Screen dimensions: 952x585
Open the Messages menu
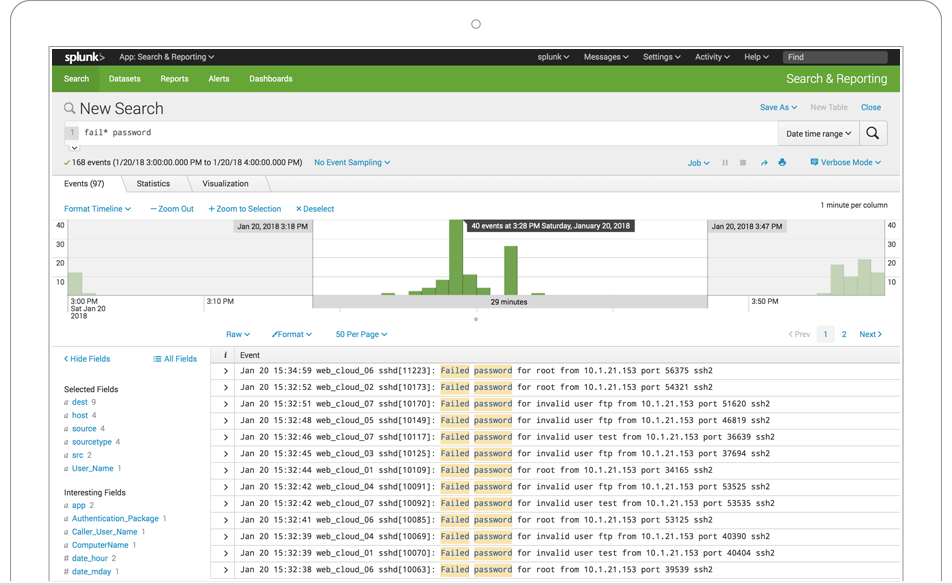pyautogui.click(x=606, y=57)
